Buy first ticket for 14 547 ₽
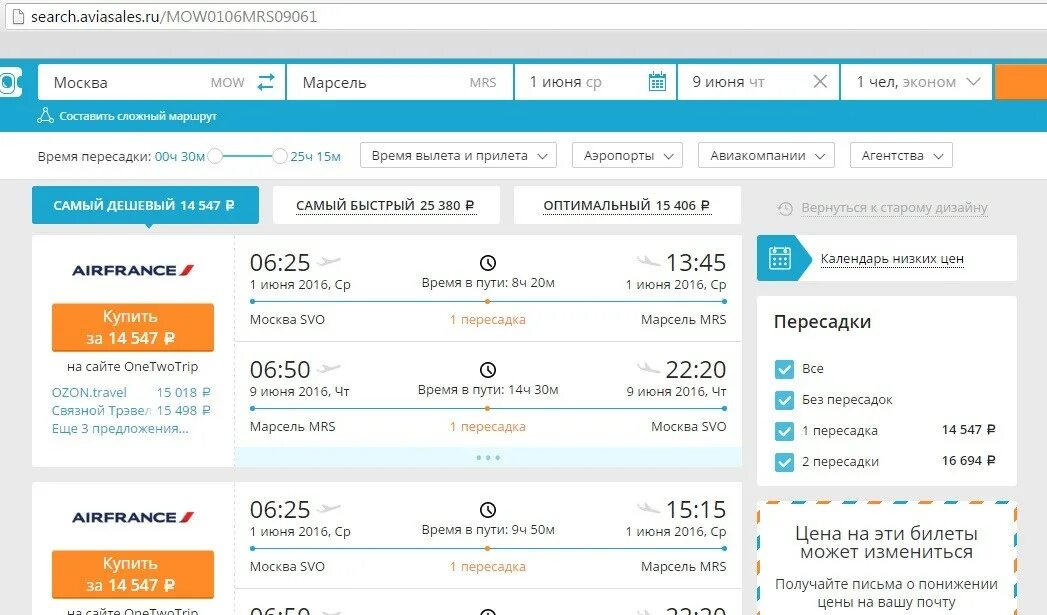Screen dimensions: 1047x615 click(133, 327)
